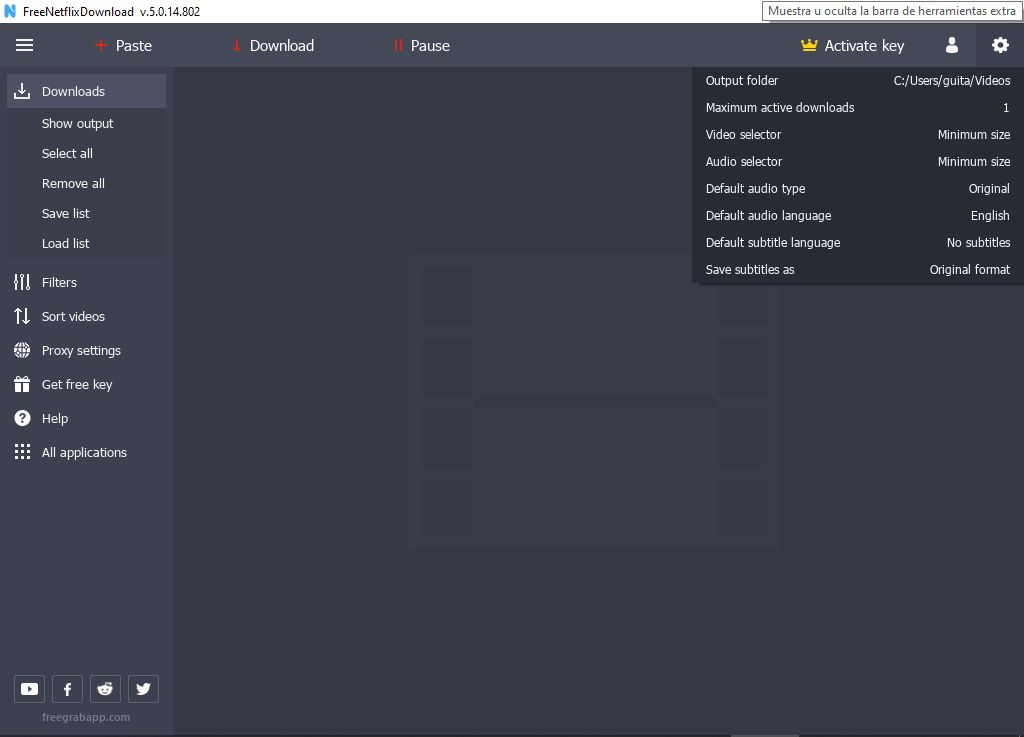Open Sort videos from the sidebar
The height and width of the screenshot is (737, 1024).
[22, 316]
